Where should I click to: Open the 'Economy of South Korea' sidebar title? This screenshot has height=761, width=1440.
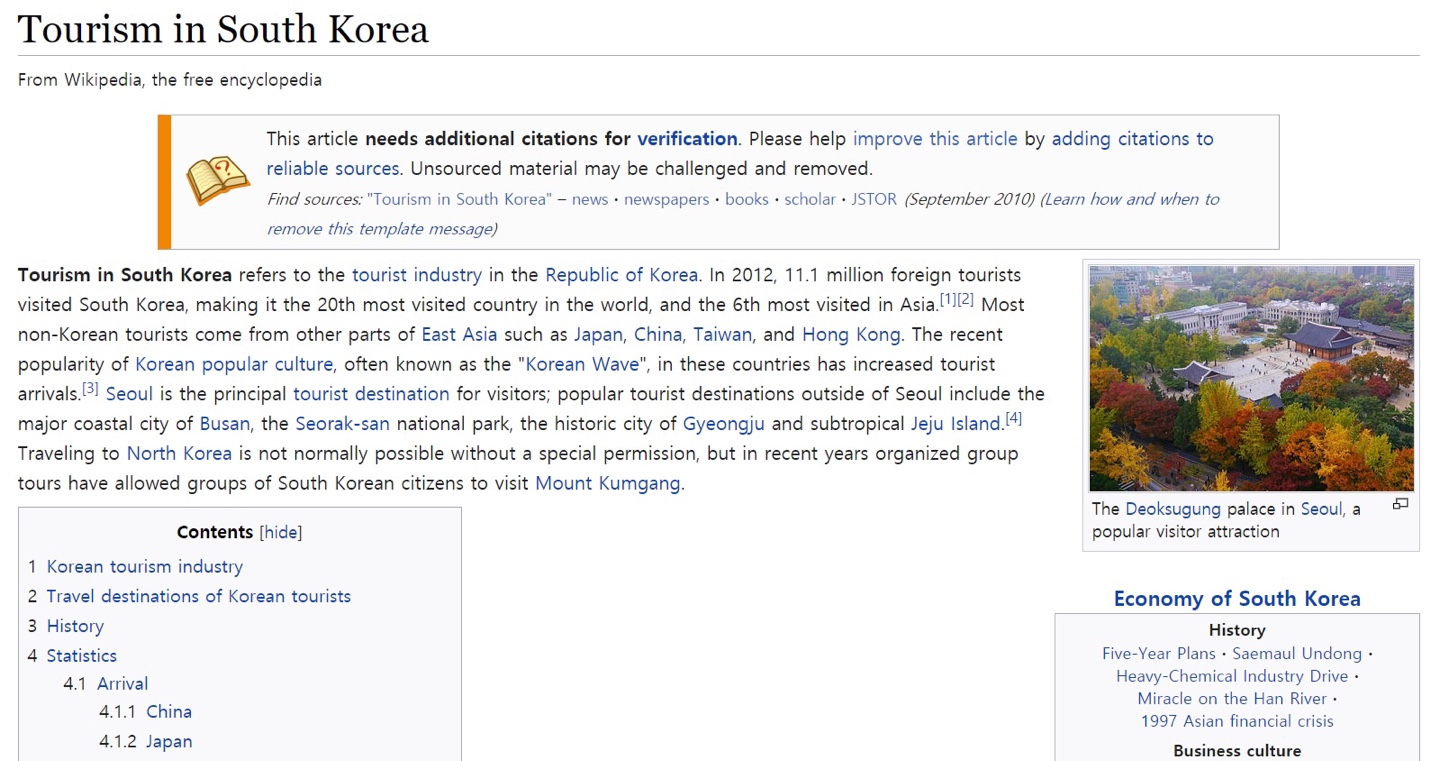[1237, 599]
